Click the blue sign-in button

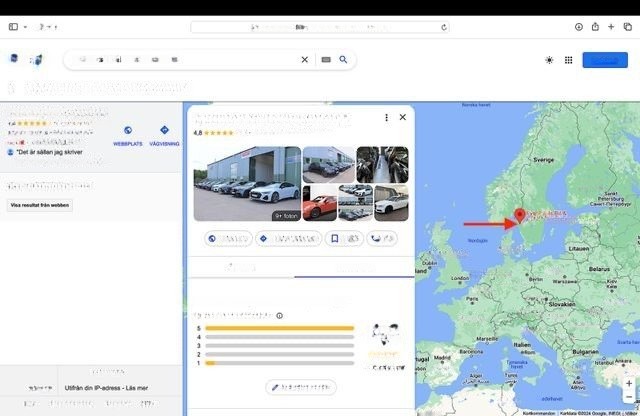(605, 60)
